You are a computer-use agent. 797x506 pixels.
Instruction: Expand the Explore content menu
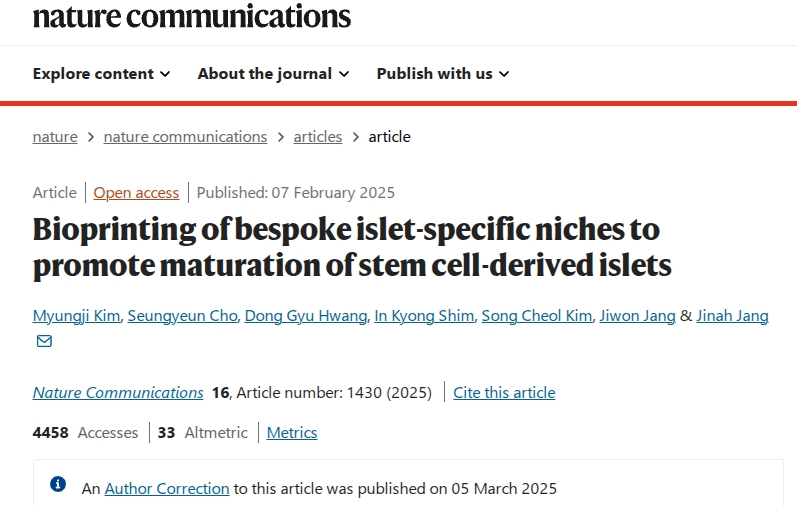pyautogui.click(x=101, y=74)
